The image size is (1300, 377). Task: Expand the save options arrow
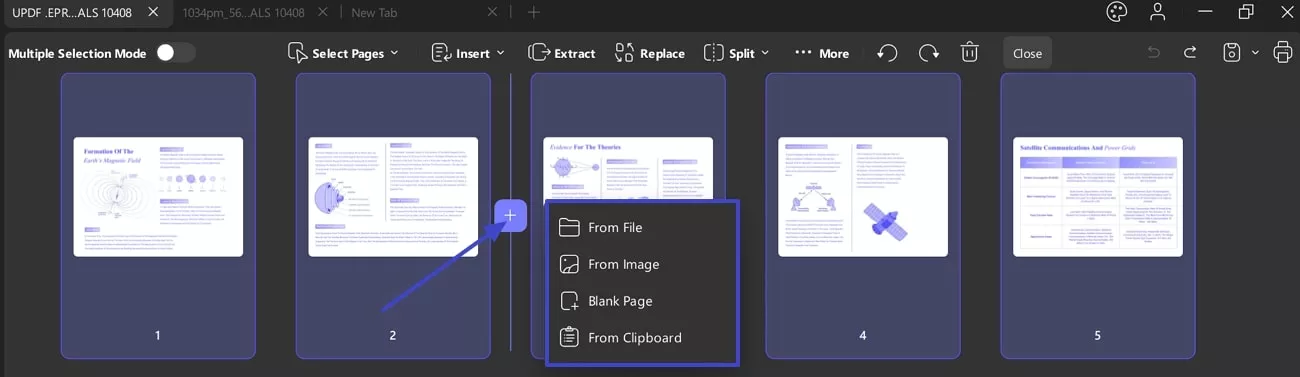point(1255,53)
